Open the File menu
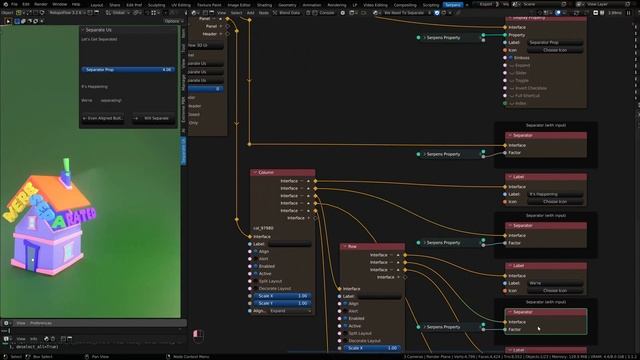This screenshot has height=360, width=640. pyautogui.click(x=14, y=4)
